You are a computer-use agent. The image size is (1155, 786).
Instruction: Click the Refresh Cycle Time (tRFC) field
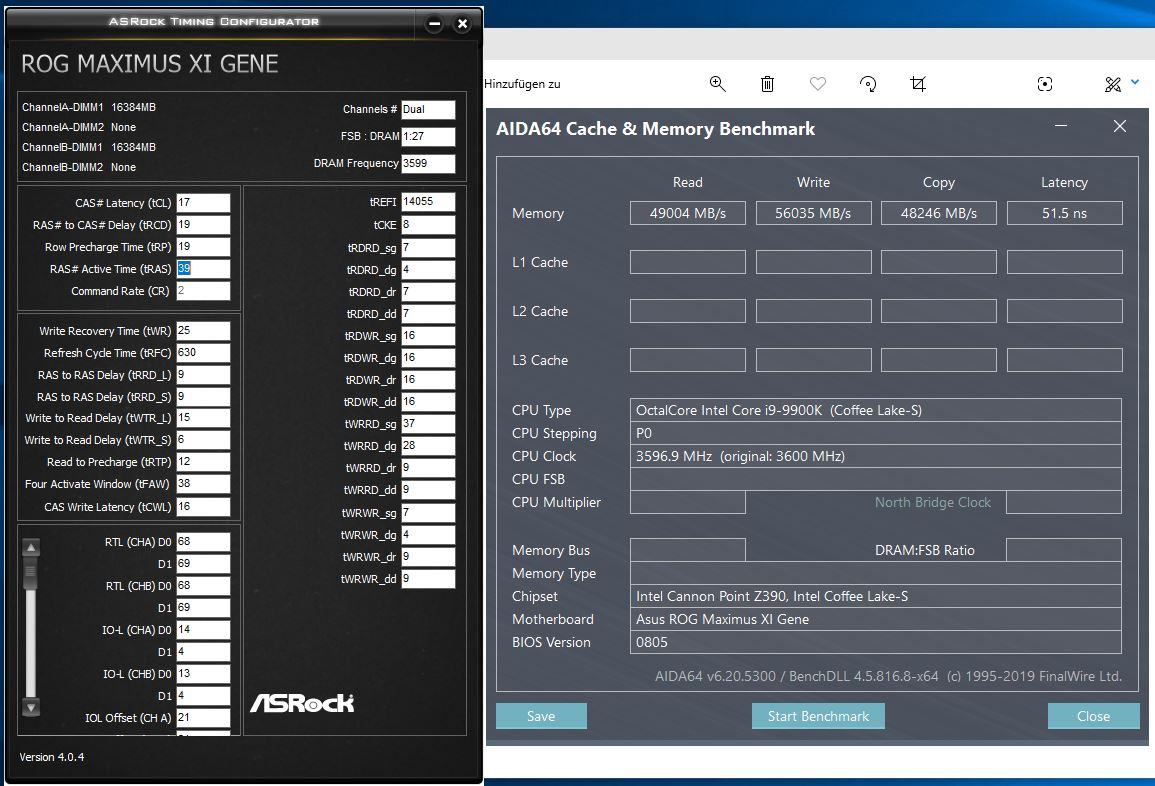[x=203, y=353]
